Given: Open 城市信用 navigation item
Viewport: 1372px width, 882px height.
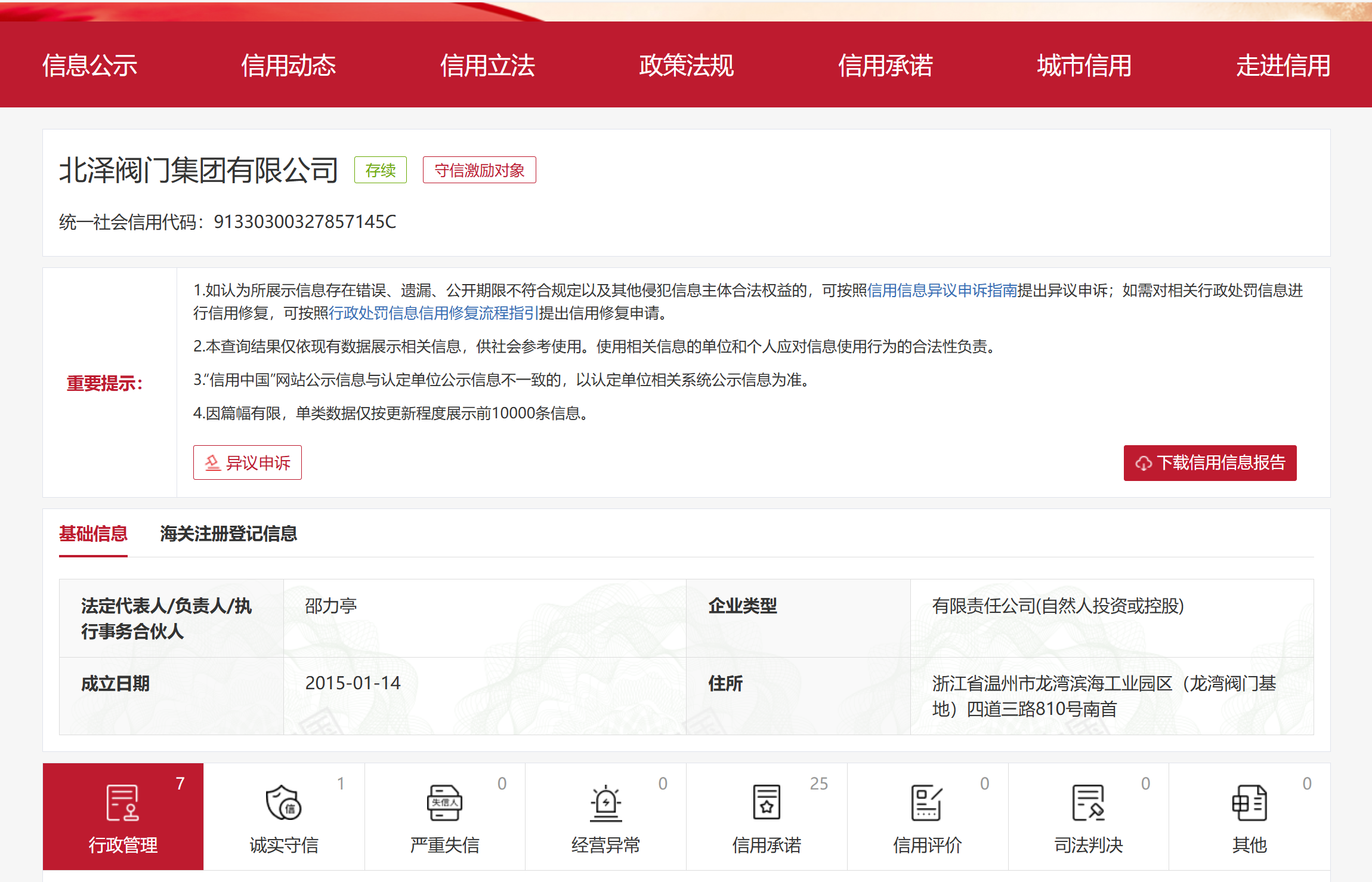Looking at the screenshot, I should coord(1084,66).
